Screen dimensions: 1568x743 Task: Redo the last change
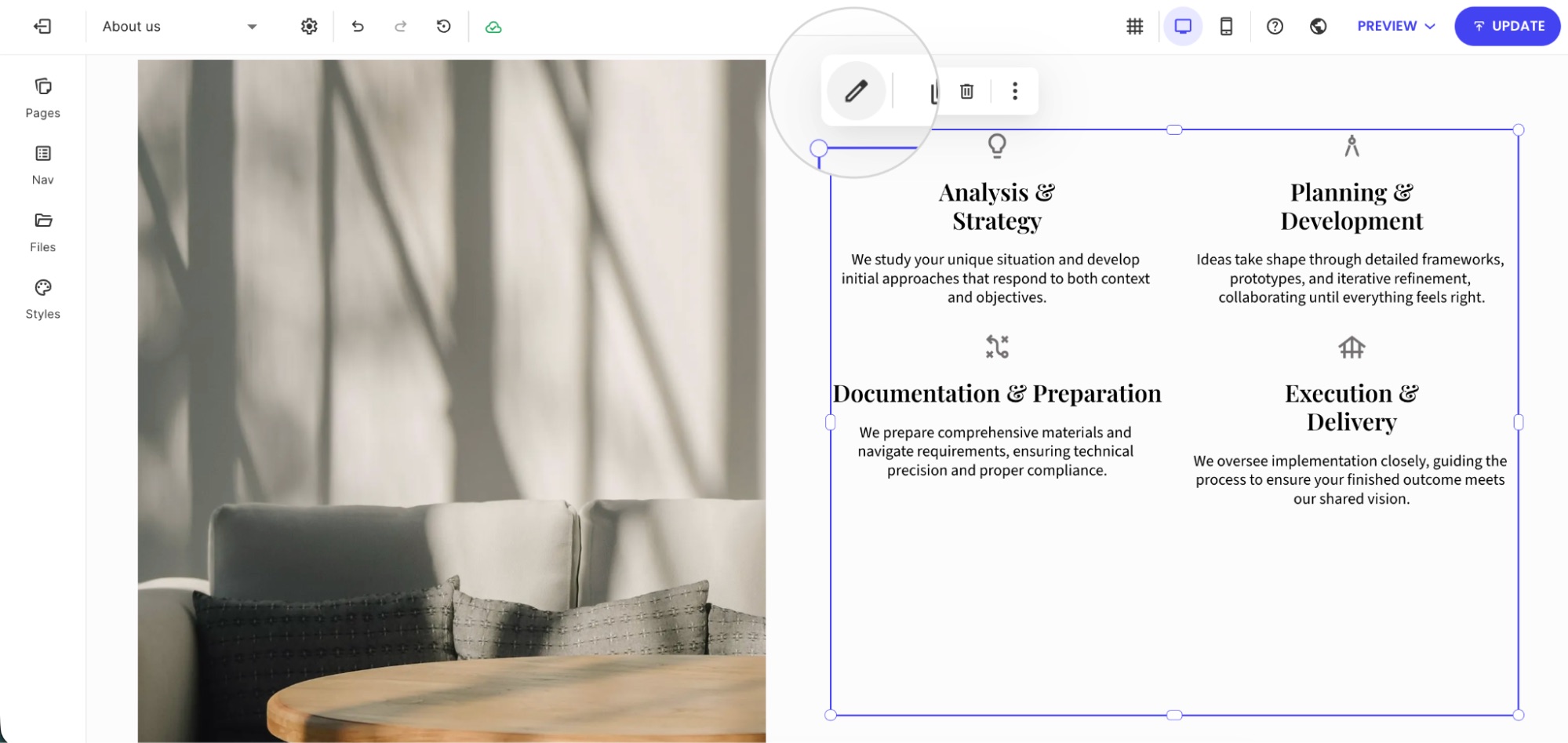pos(401,27)
